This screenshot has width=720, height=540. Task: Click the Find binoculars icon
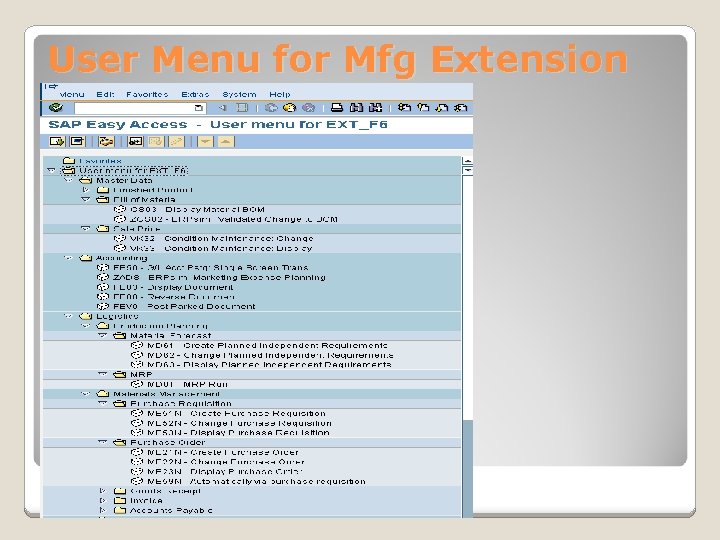356,107
